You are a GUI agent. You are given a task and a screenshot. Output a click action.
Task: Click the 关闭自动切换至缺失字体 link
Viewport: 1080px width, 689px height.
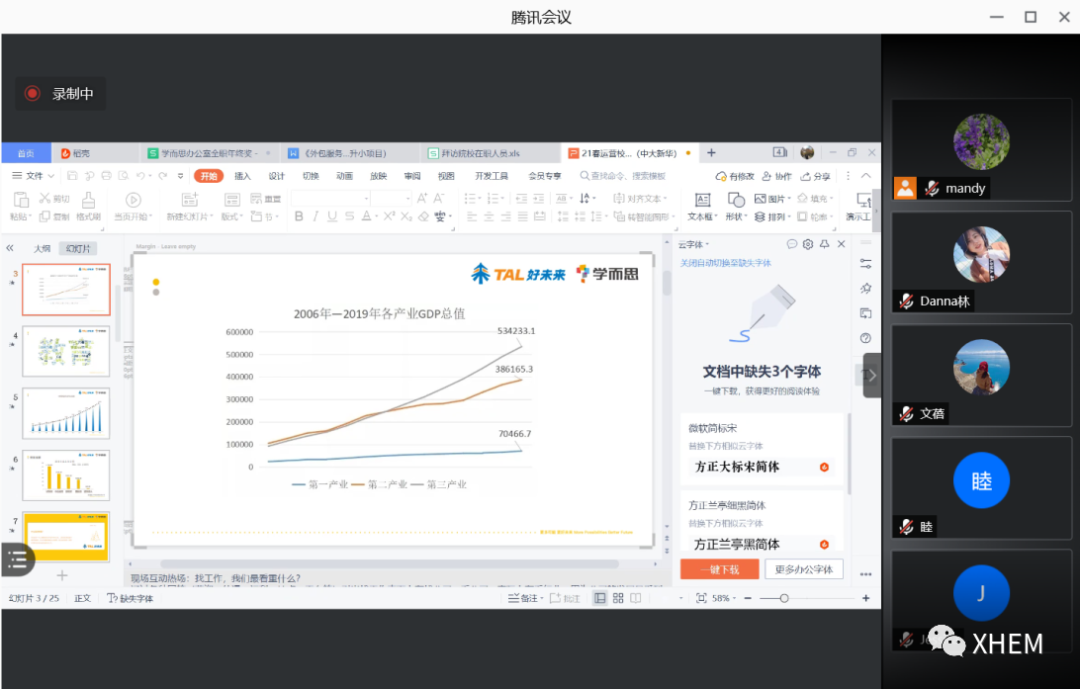(726, 263)
